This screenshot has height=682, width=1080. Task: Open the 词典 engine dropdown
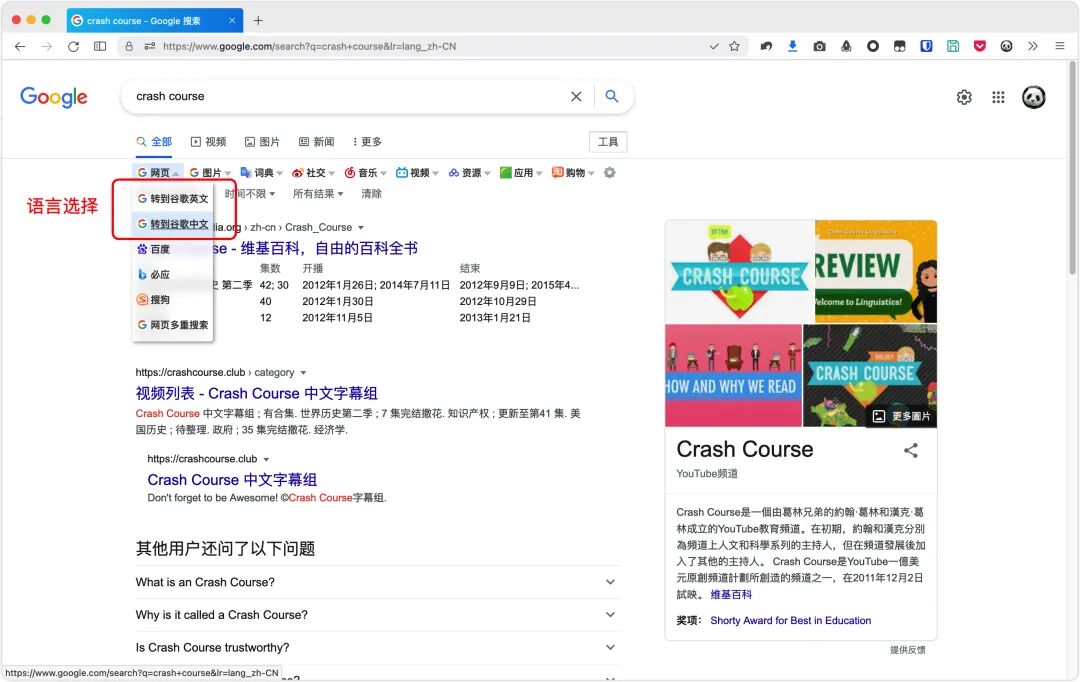(x=262, y=173)
